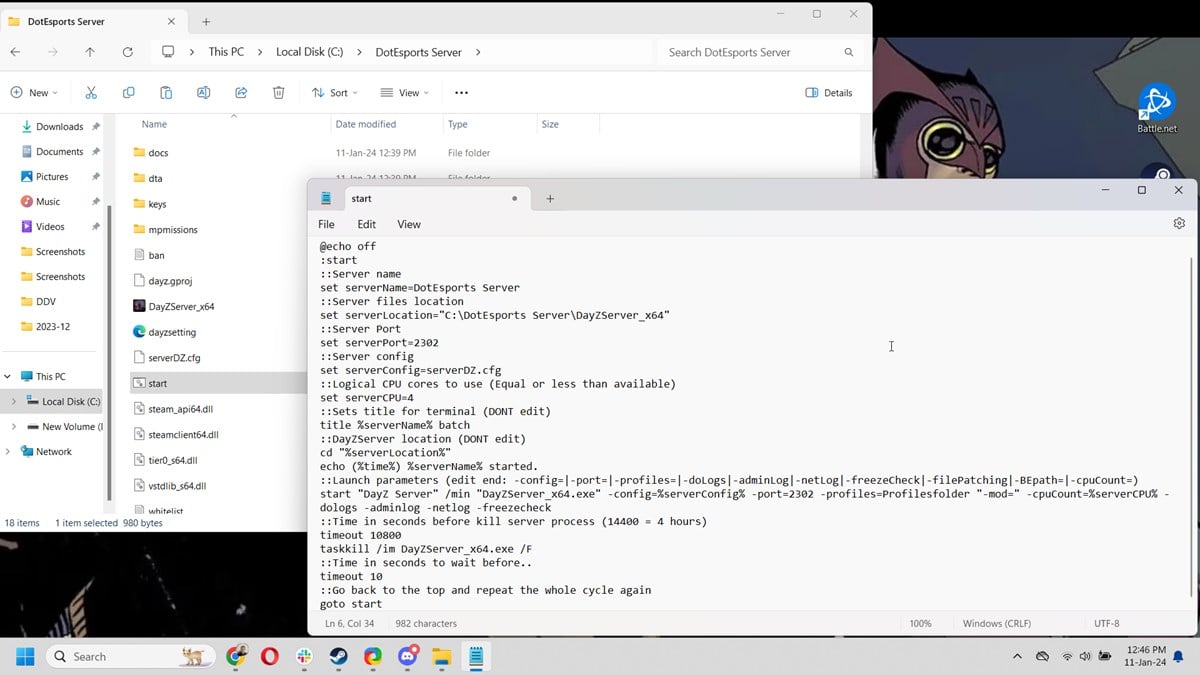Open Steam from the taskbar

(x=339, y=657)
